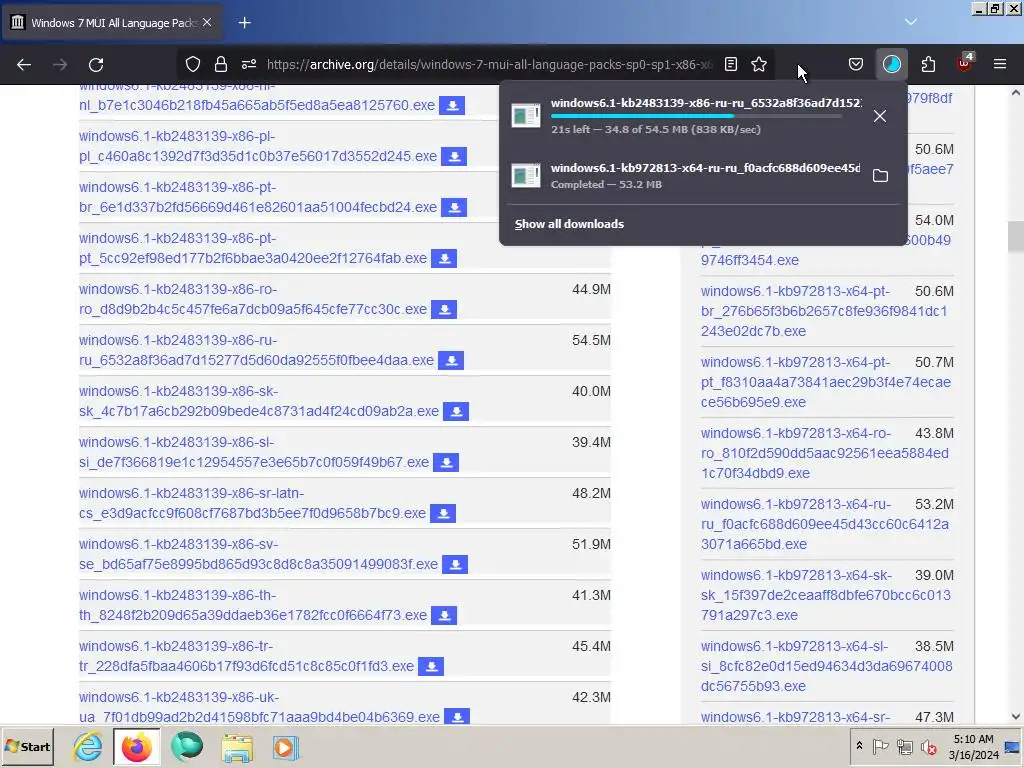Click the site security padlock icon
Screen dimensions: 1024x768
tap(221, 64)
